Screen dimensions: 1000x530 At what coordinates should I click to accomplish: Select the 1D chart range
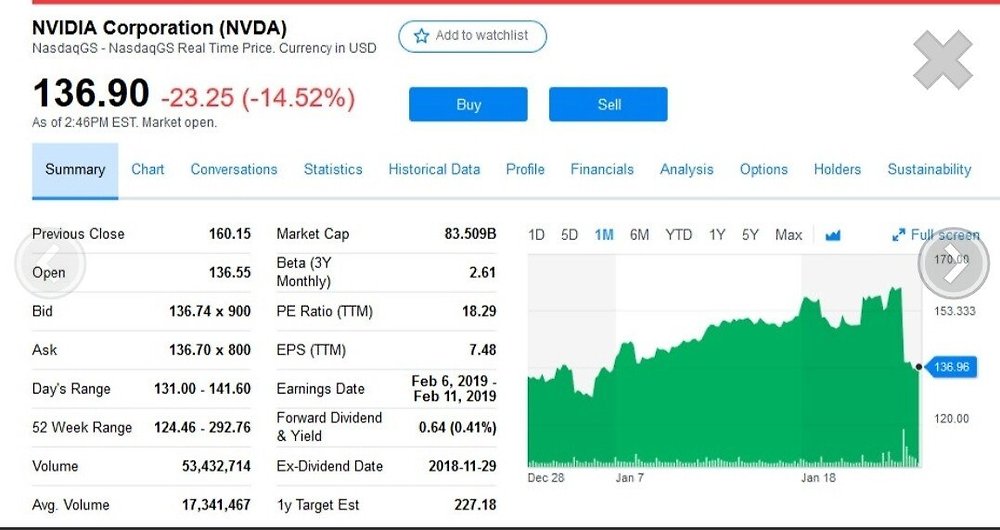536,235
